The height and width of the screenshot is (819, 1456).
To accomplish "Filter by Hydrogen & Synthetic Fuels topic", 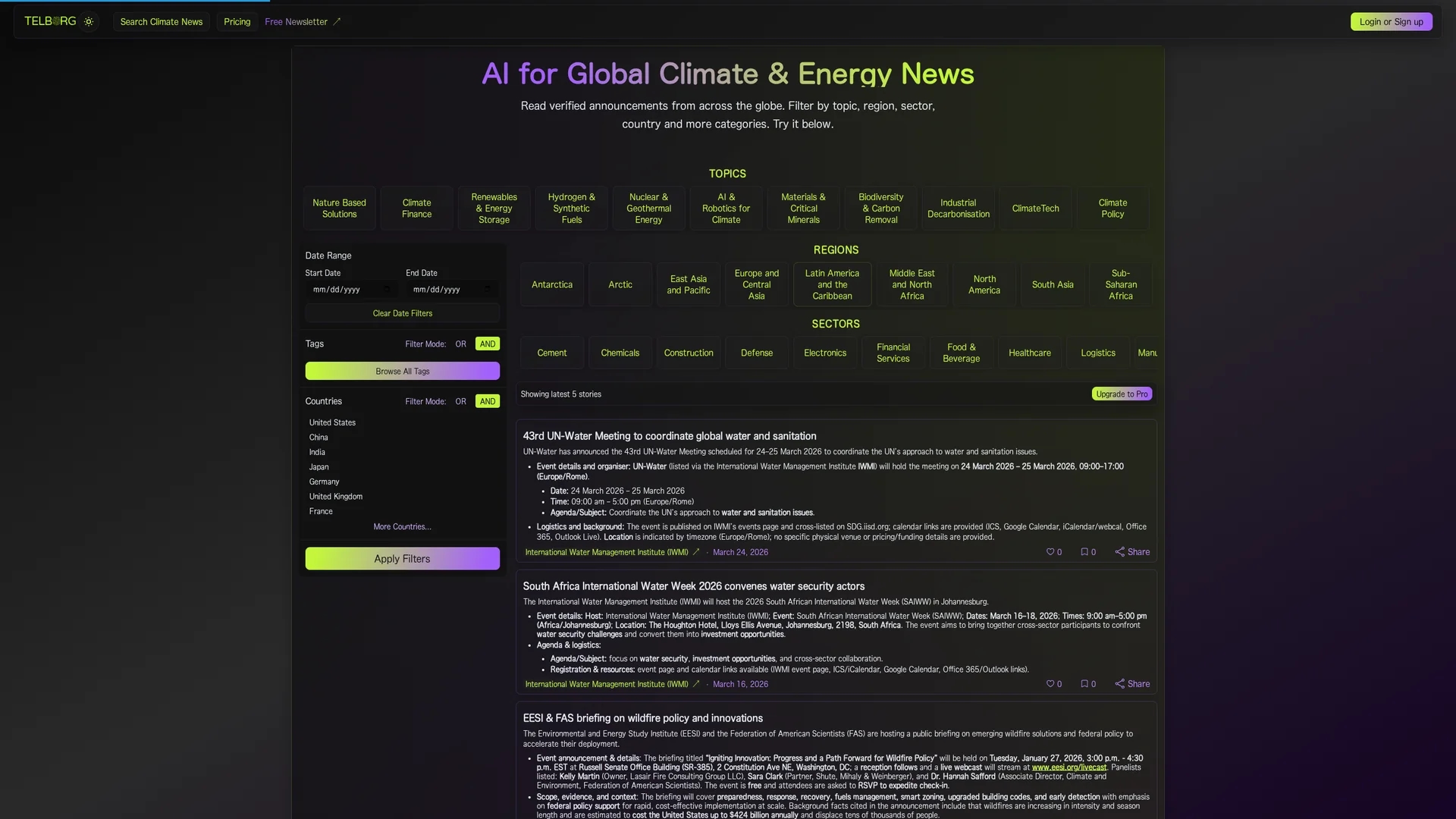I will click(x=572, y=209).
